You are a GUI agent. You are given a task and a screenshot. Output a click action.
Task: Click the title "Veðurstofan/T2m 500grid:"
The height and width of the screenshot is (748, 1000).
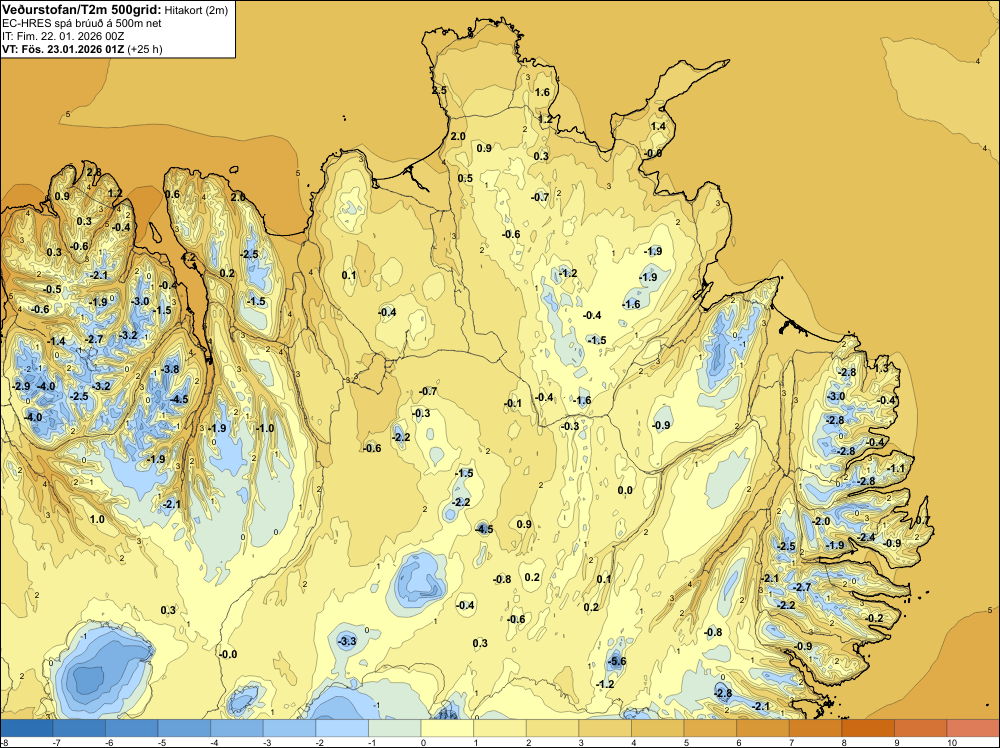coord(81,10)
